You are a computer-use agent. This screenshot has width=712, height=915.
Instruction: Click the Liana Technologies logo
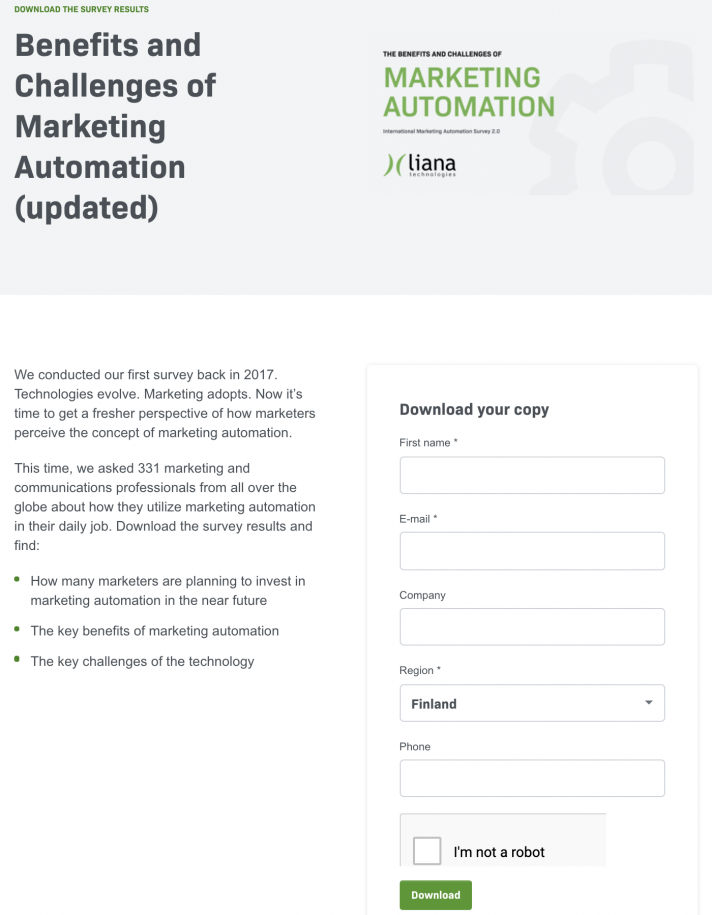tap(421, 165)
